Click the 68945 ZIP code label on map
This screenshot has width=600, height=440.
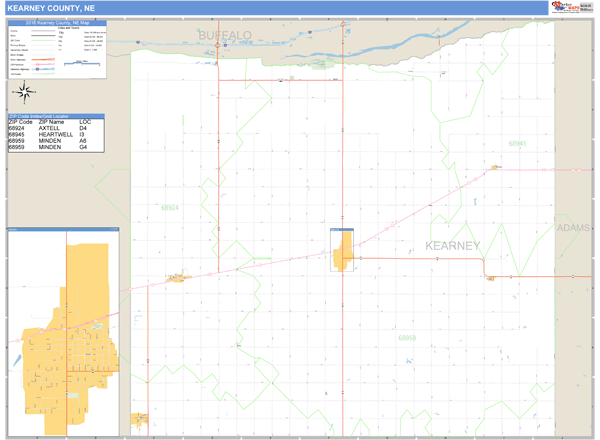click(516, 144)
